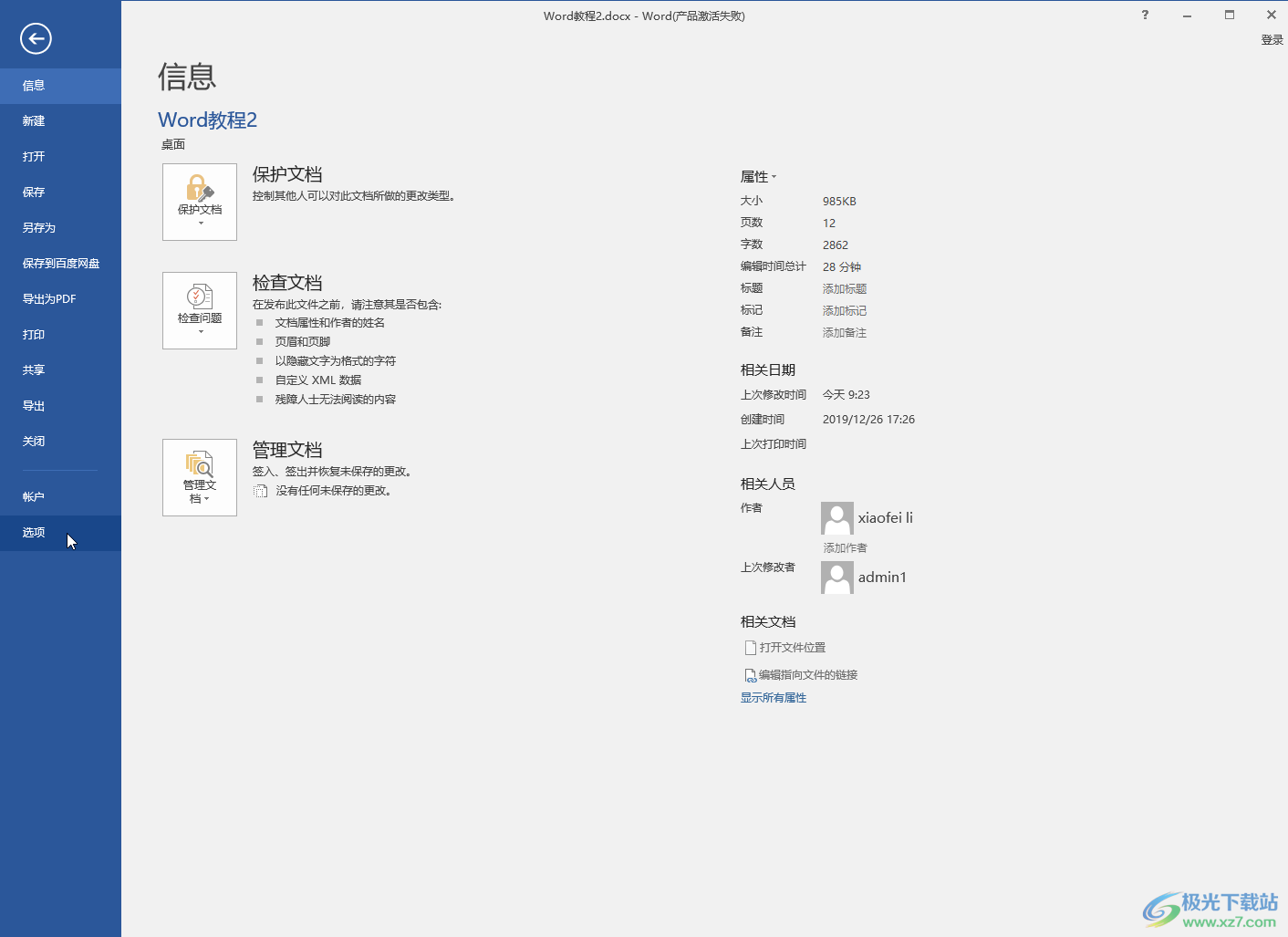This screenshot has height=937, width=1288.
Task: Click the 相关文档 heading
Action: 768,622
